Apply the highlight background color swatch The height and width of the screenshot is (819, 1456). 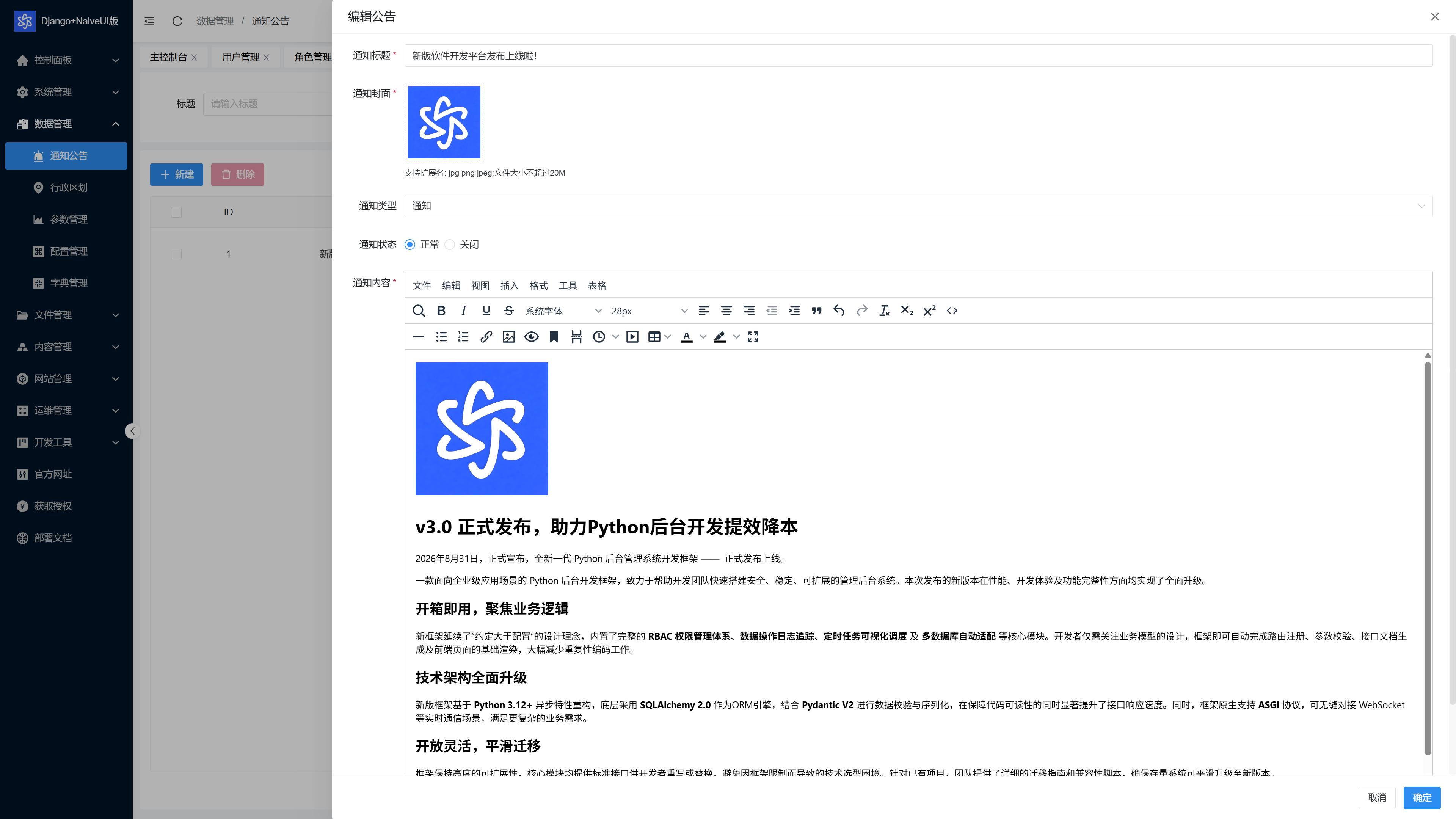point(720,337)
